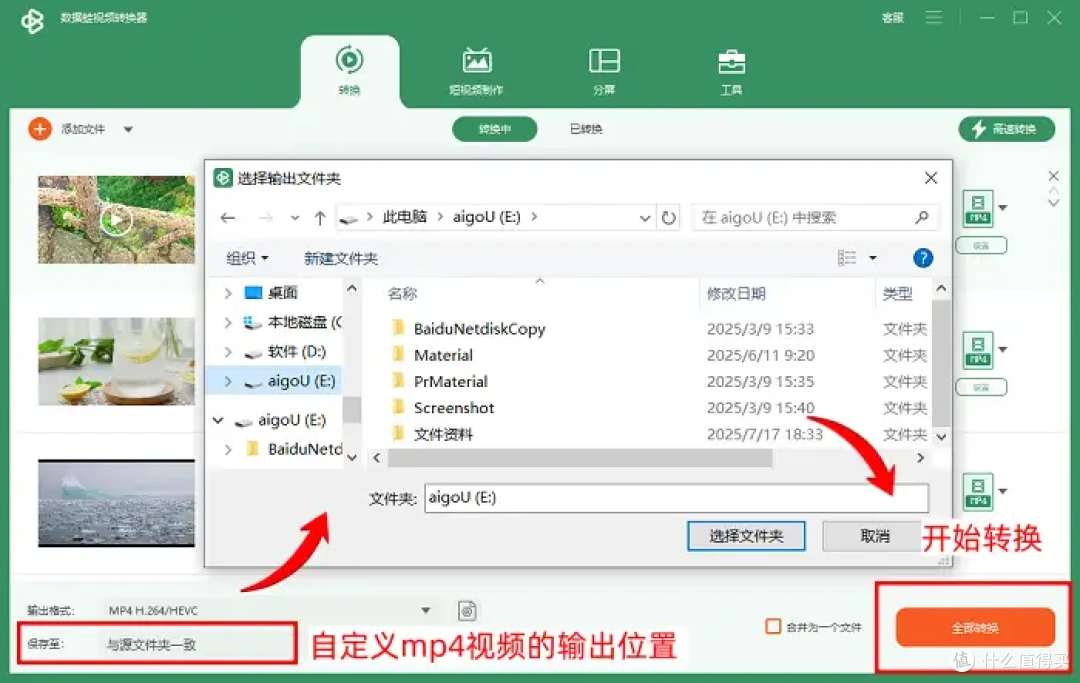Image resolution: width=1080 pixels, height=683 pixels.
Task: Play the tree trunk video thumbnail
Action: [116, 220]
